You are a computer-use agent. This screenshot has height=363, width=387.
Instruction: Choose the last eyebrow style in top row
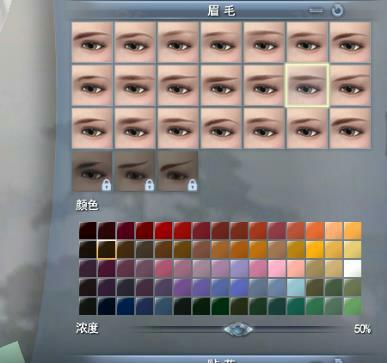pyautogui.click(x=350, y=42)
